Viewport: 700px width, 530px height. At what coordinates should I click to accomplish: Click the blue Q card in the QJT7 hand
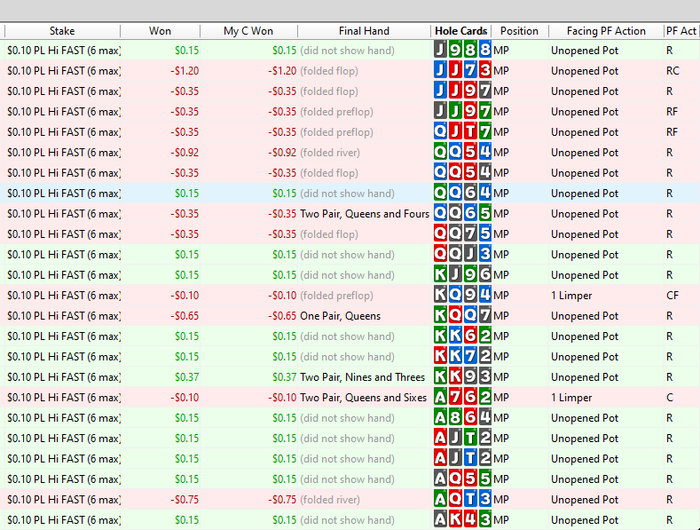[x=440, y=132]
